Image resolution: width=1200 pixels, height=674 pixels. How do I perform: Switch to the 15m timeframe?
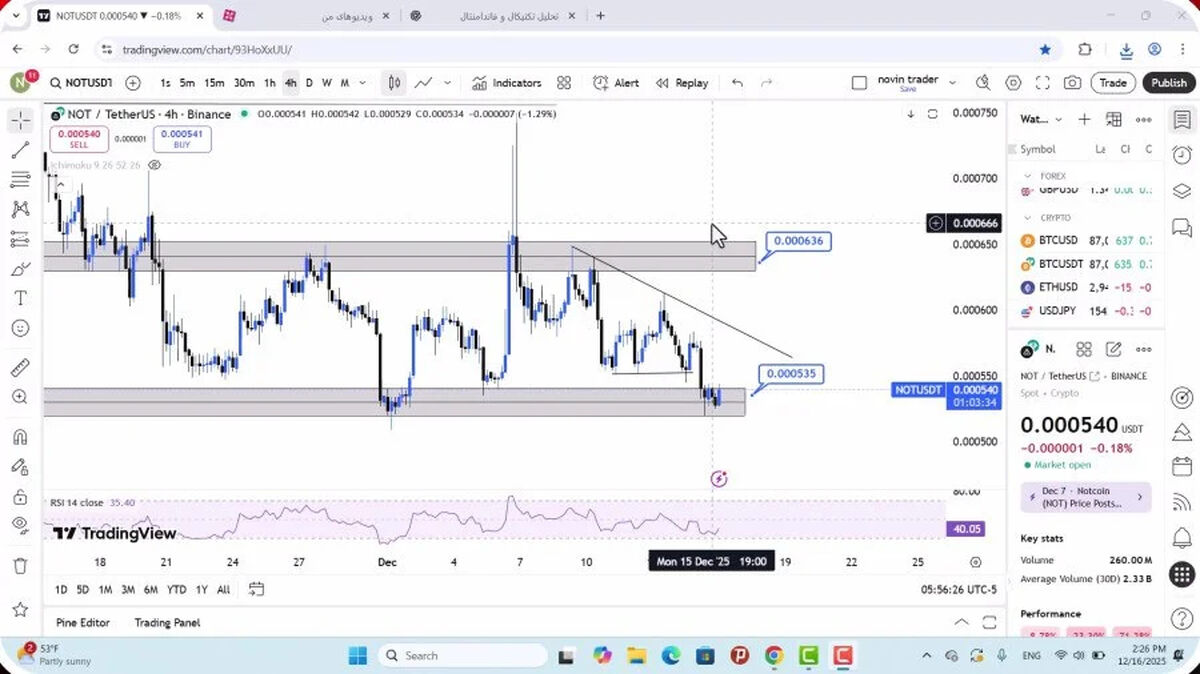[215, 83]
